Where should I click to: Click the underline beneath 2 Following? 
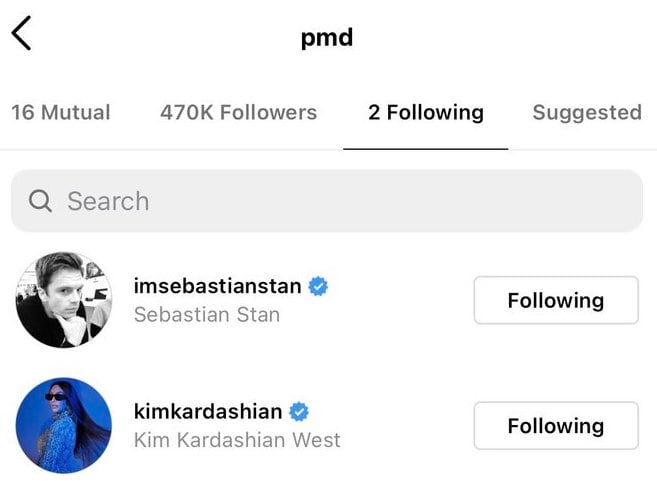(x=425, y=148)
